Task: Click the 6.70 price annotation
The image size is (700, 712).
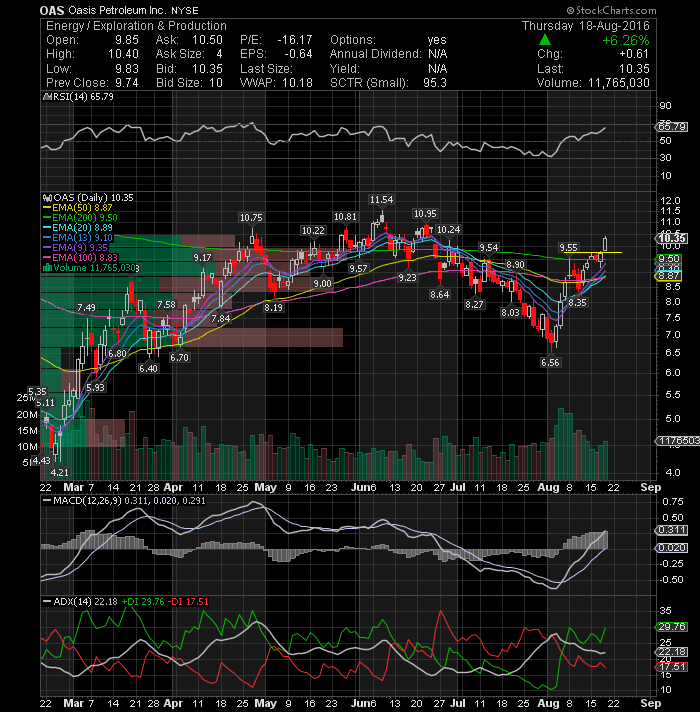Action: (179, 357)
